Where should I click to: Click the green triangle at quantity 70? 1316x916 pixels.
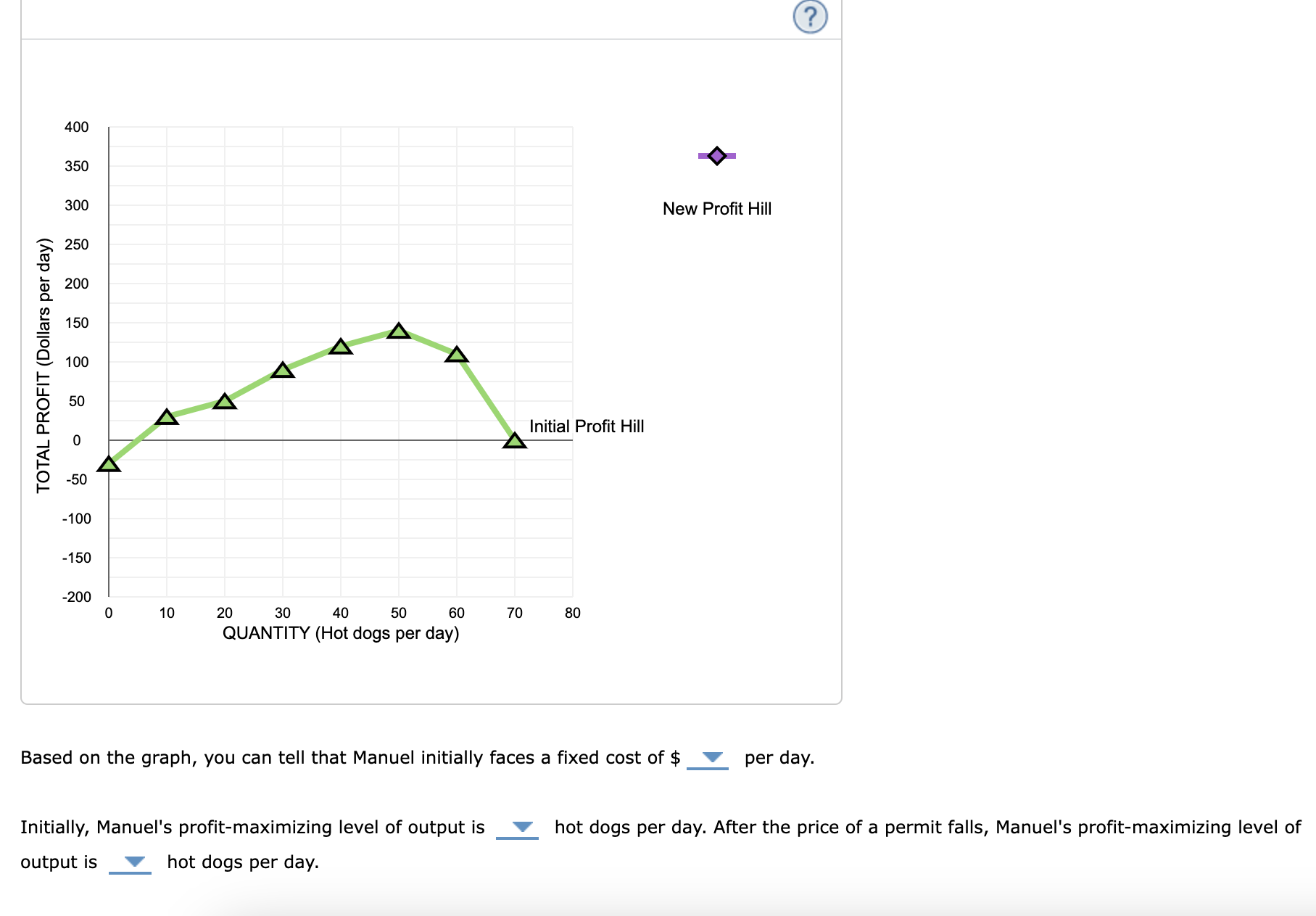515,440
